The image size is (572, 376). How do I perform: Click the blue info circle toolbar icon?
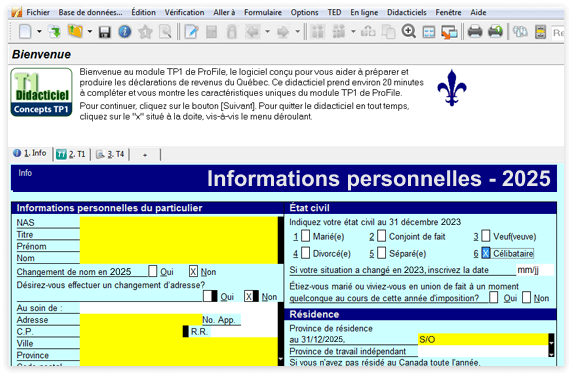(125, 32)
